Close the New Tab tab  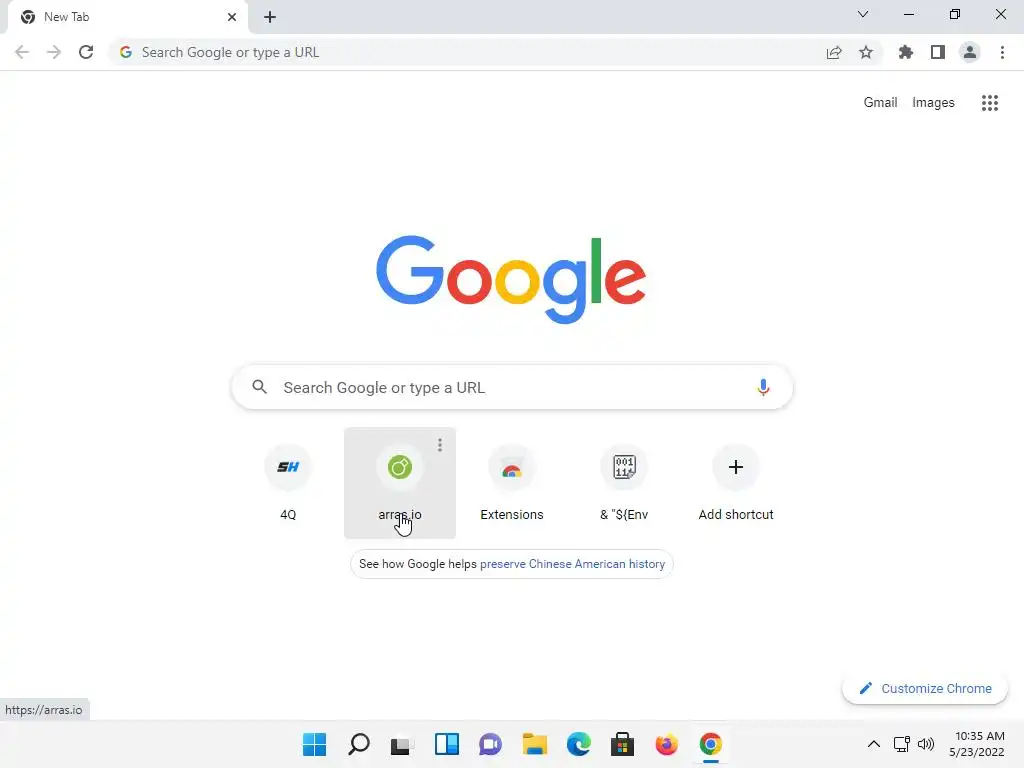[x=232, y=17]
